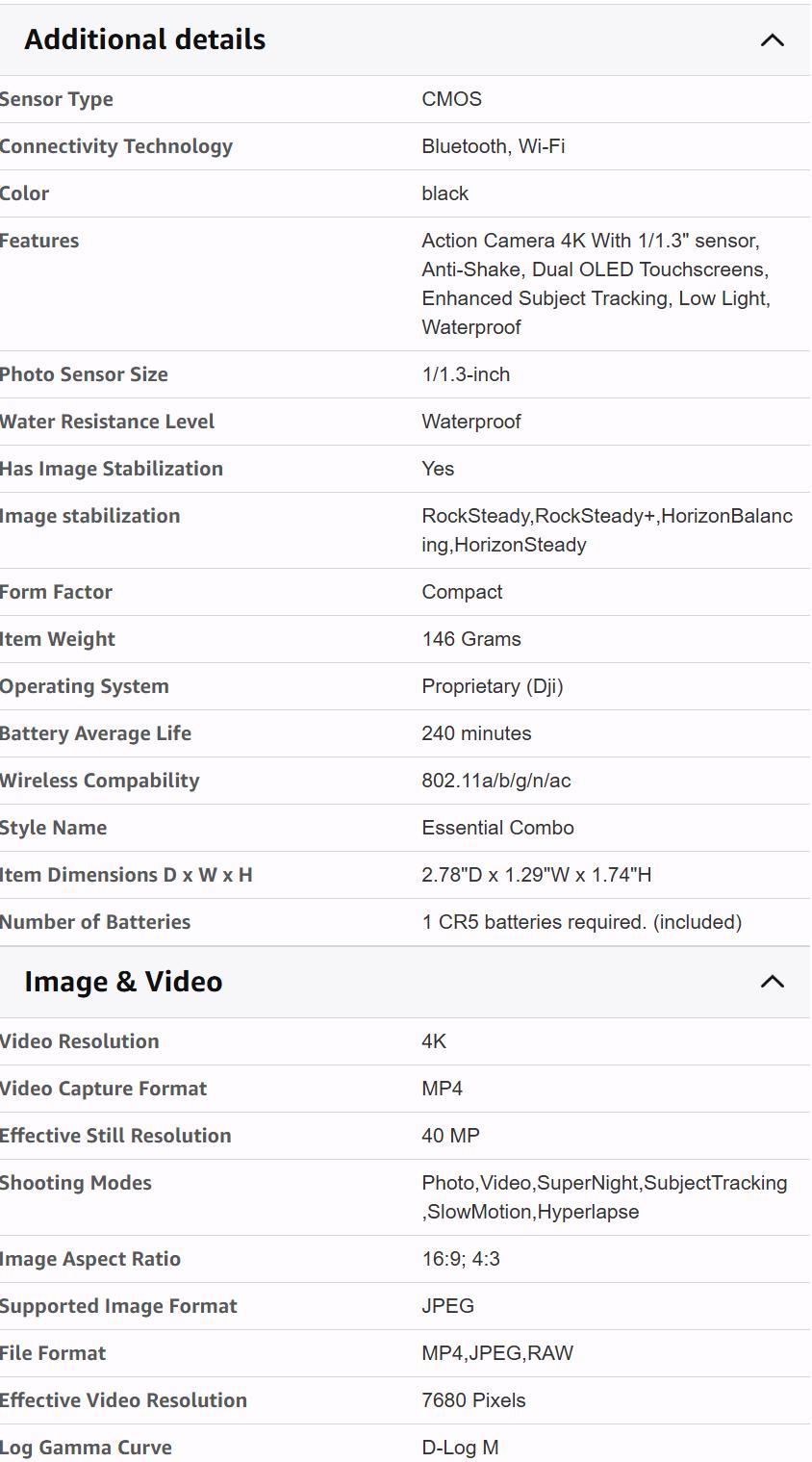The height and width of the screenshot is (1462, 812).
Task: Click the Image & Video section heading
Action: pyautogui.click(x=123, y=982)
